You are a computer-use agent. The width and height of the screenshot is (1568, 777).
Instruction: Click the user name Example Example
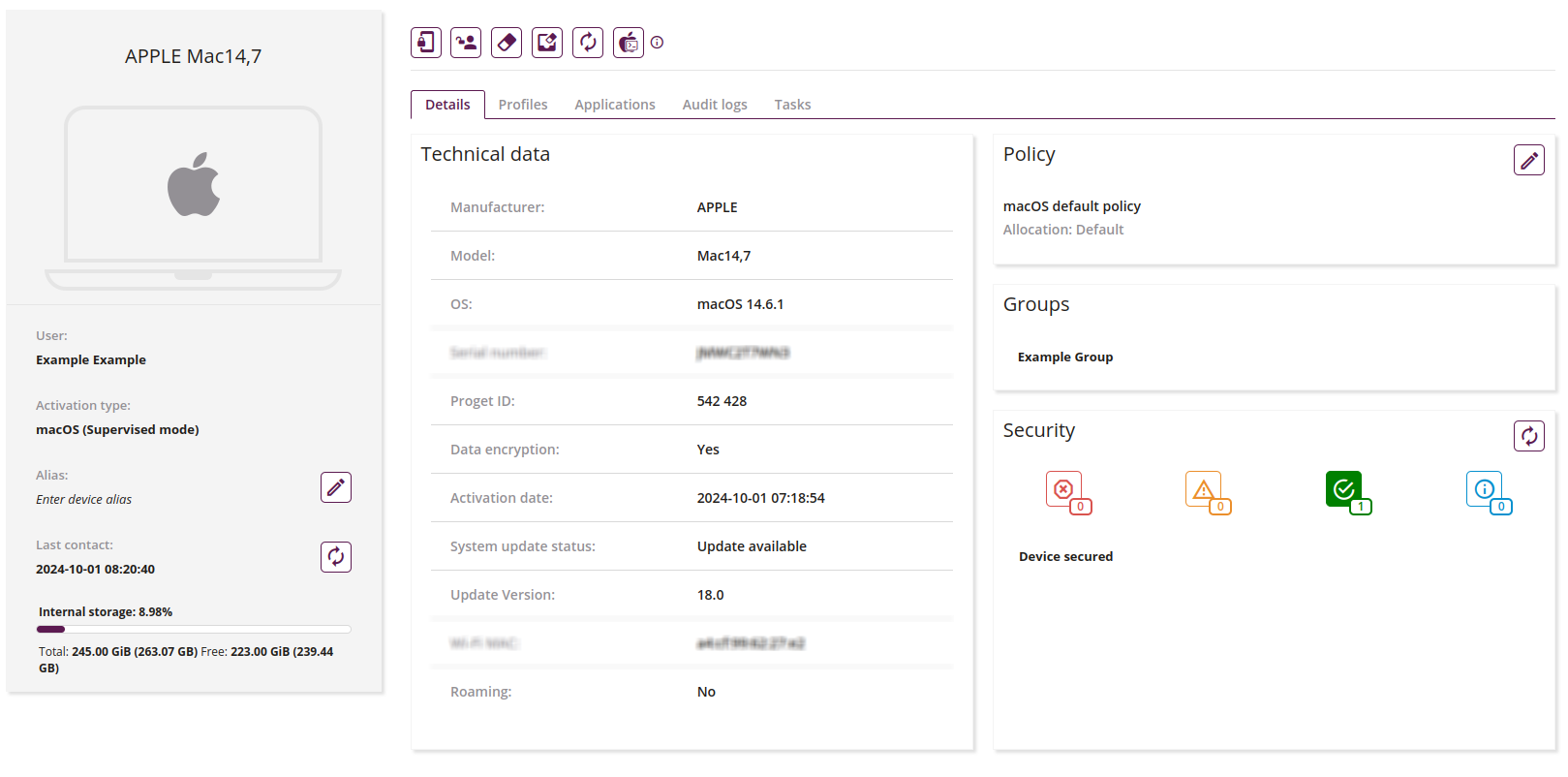[91, 360]
